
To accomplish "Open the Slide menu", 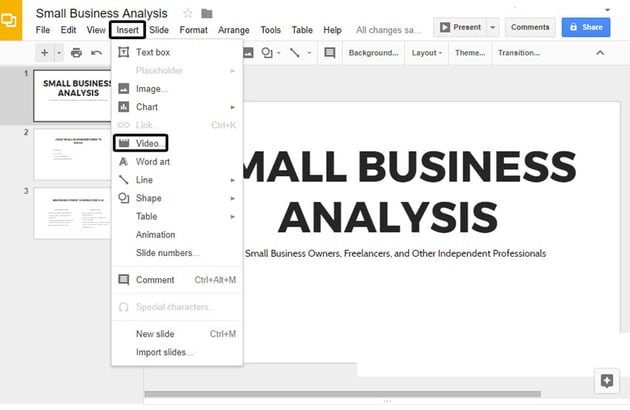I will pos(159,30).
